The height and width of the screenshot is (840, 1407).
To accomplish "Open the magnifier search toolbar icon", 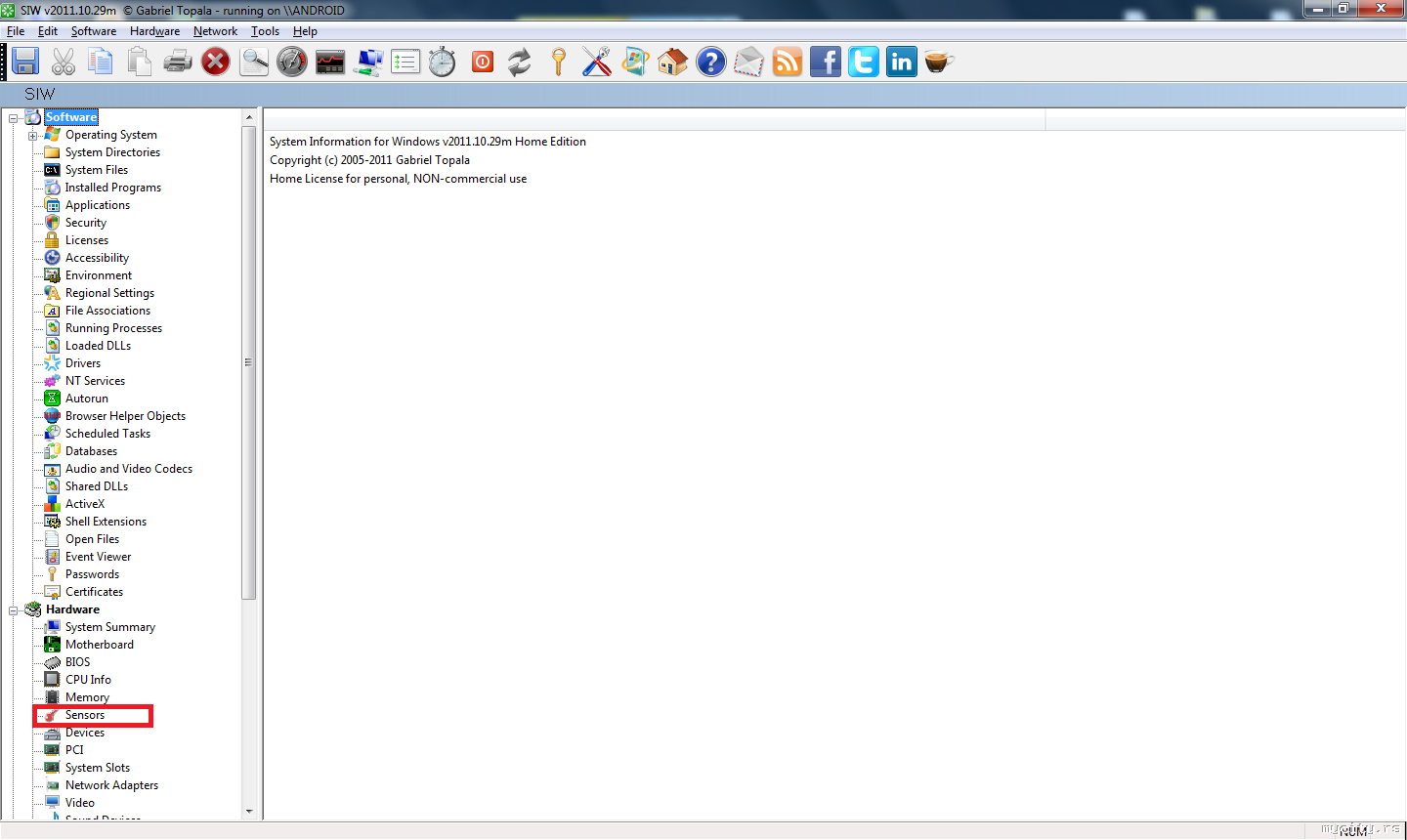I will [254, 62].
